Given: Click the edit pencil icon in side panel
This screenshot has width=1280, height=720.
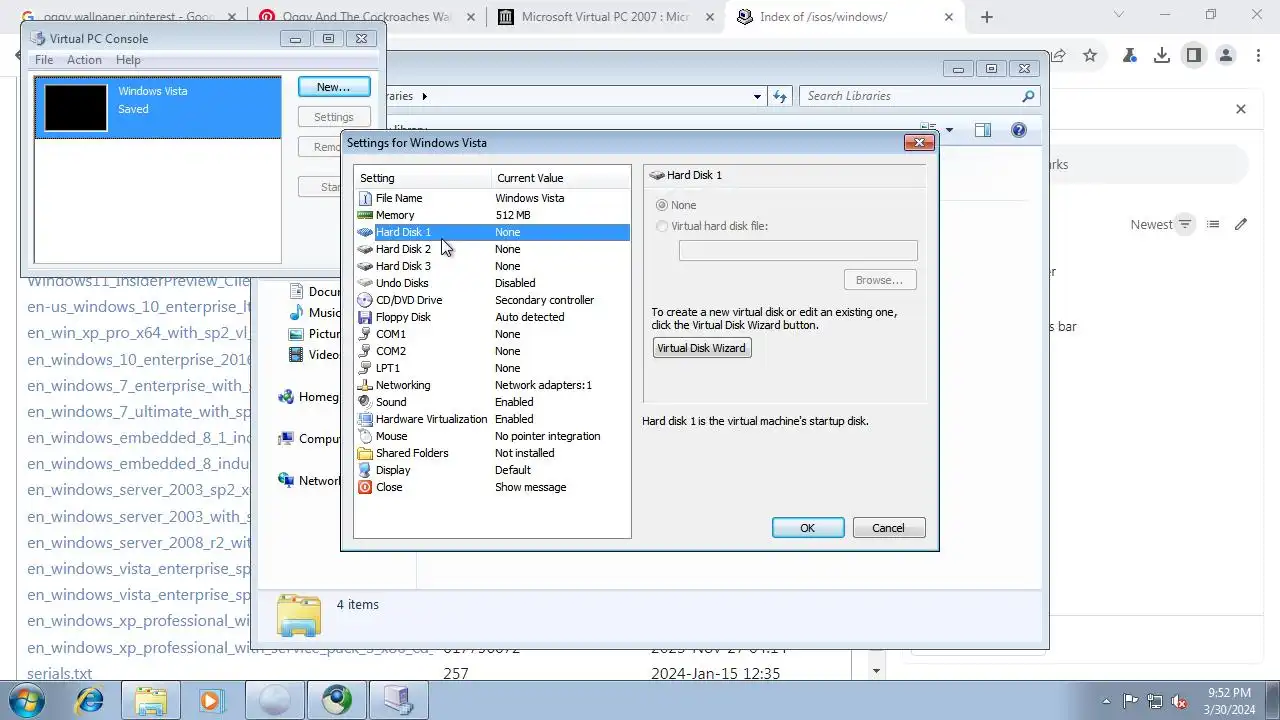Looking at the screenshot, I should tap(1241, 224).
